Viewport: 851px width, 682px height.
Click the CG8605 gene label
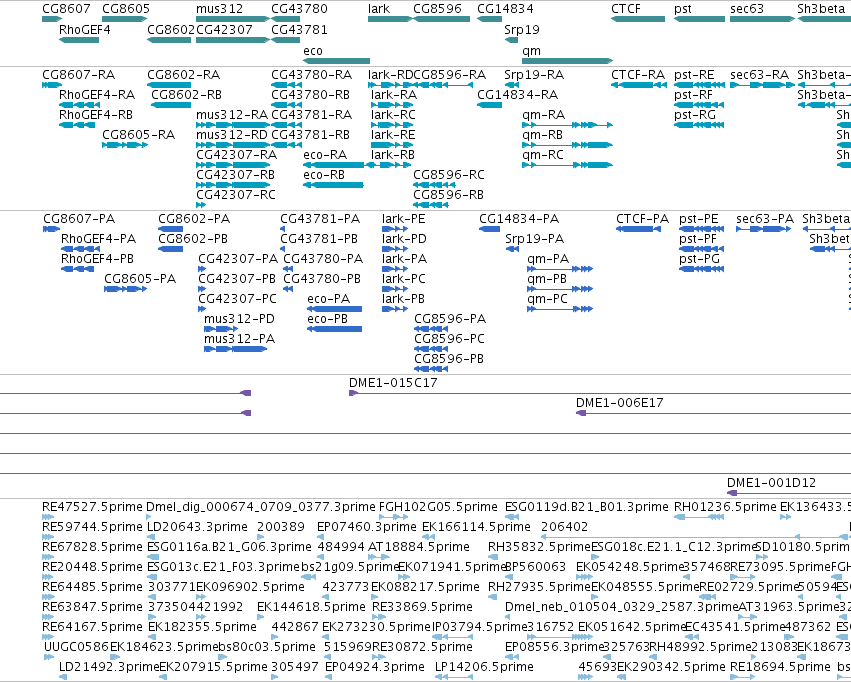click(126, 9)
